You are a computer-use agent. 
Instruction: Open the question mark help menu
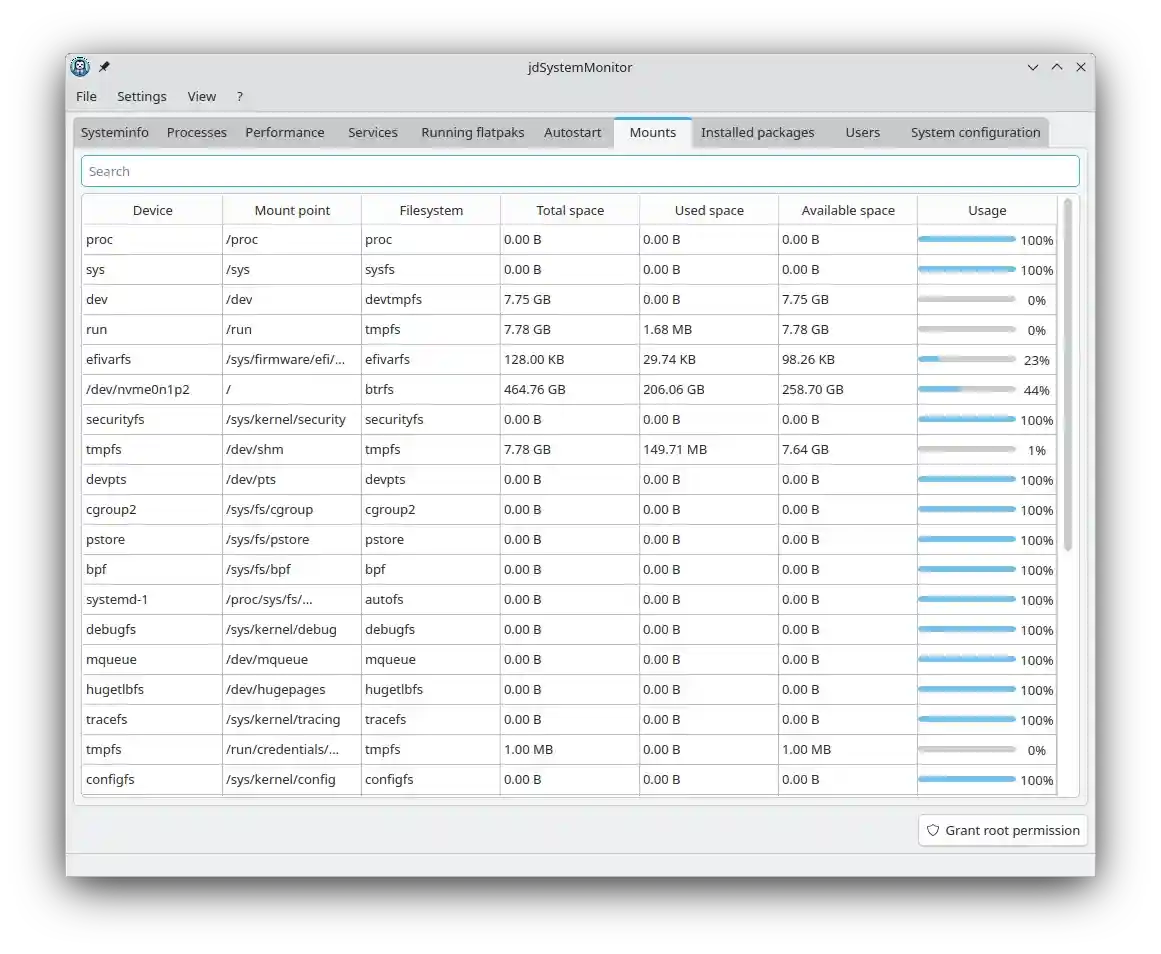coord(240,96)
